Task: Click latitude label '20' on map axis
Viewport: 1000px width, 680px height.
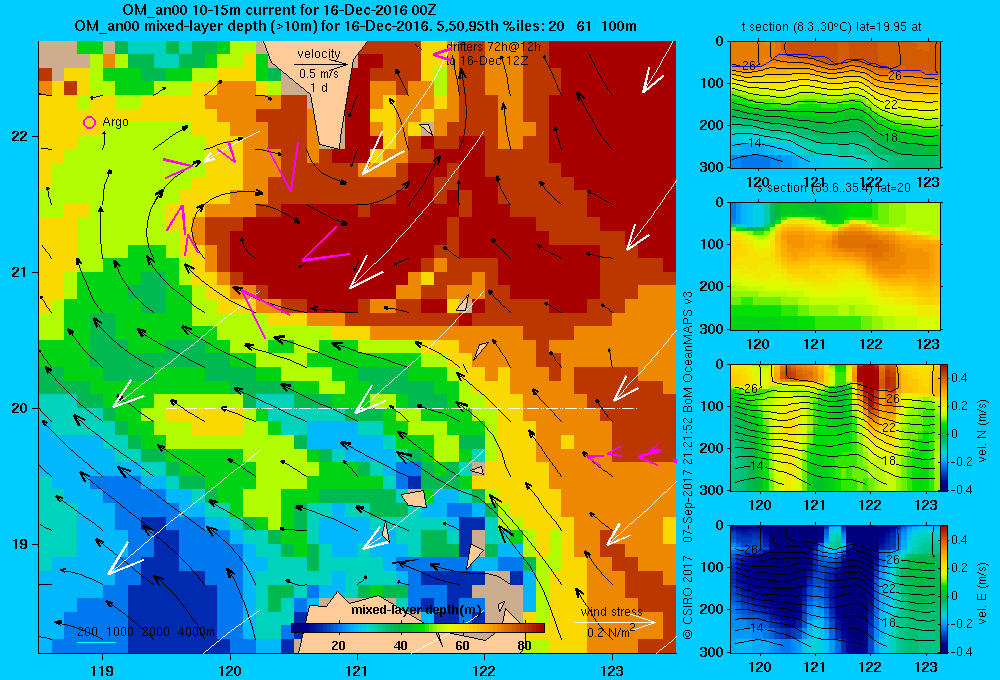Action: click(x=19, y=408)
